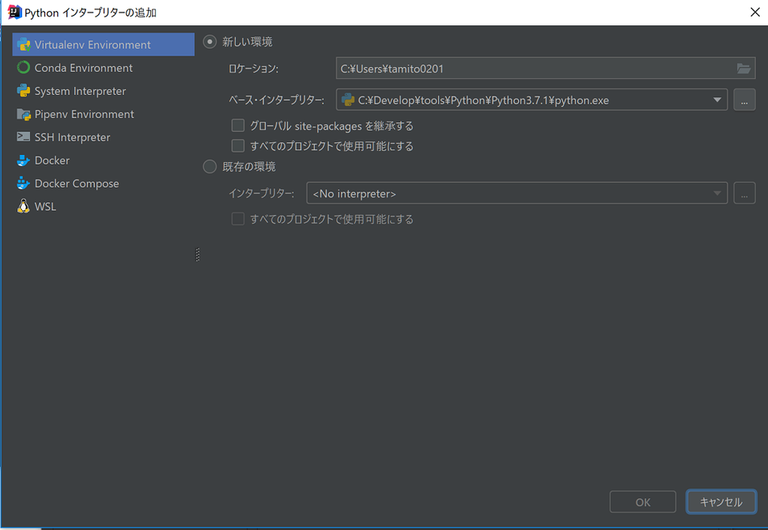
Task: Click the <No interpreter> combo box
Action: click(x=517, y=193)
